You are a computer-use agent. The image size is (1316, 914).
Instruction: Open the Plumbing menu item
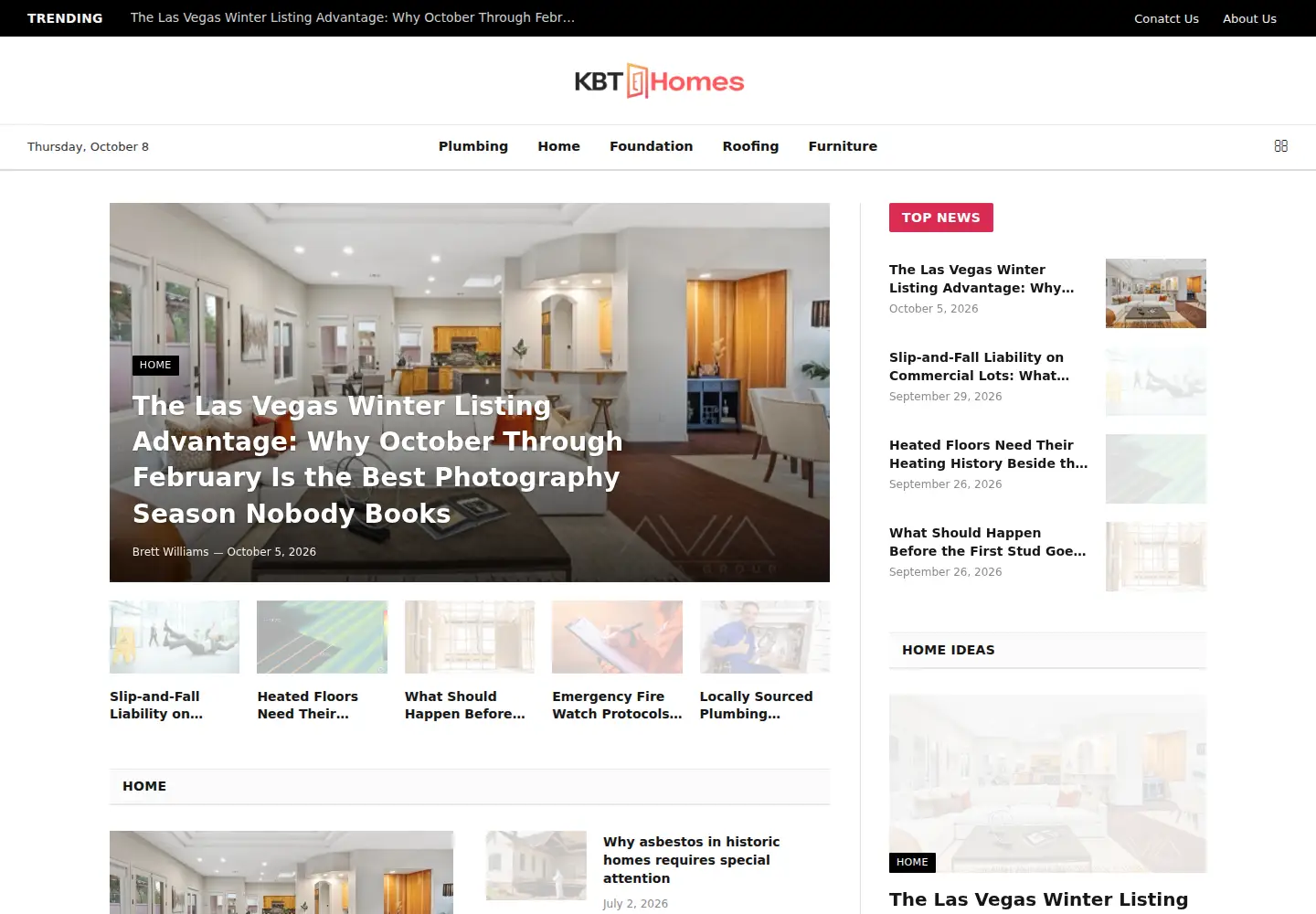(473, 146)
